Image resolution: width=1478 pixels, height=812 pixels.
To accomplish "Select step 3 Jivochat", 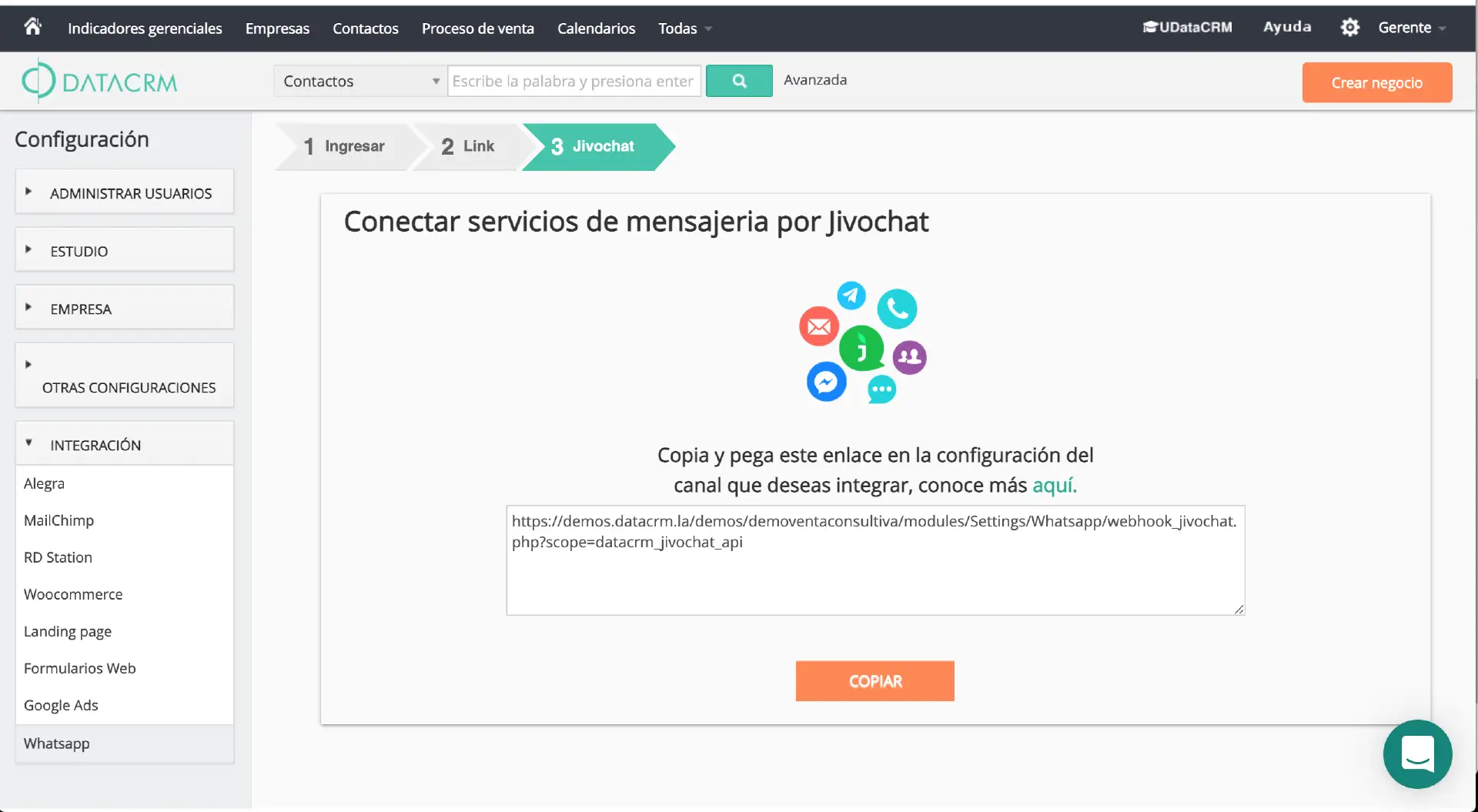I will pos(597,146).
